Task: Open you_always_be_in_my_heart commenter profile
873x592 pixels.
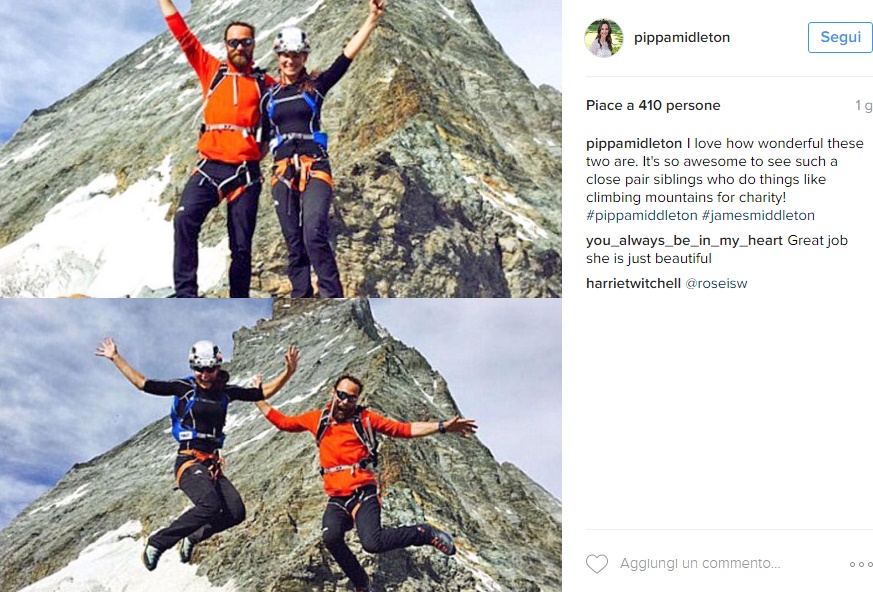Action: tap(684, 241)
